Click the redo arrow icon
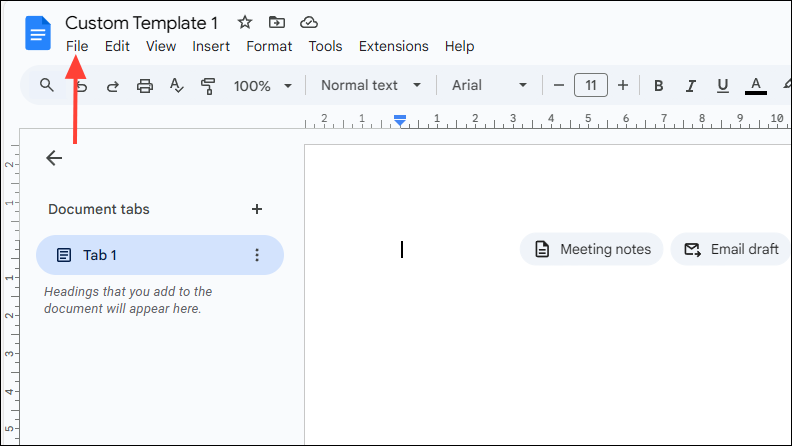This screenshot has height=446, width=792. click(x=113, y=86)
